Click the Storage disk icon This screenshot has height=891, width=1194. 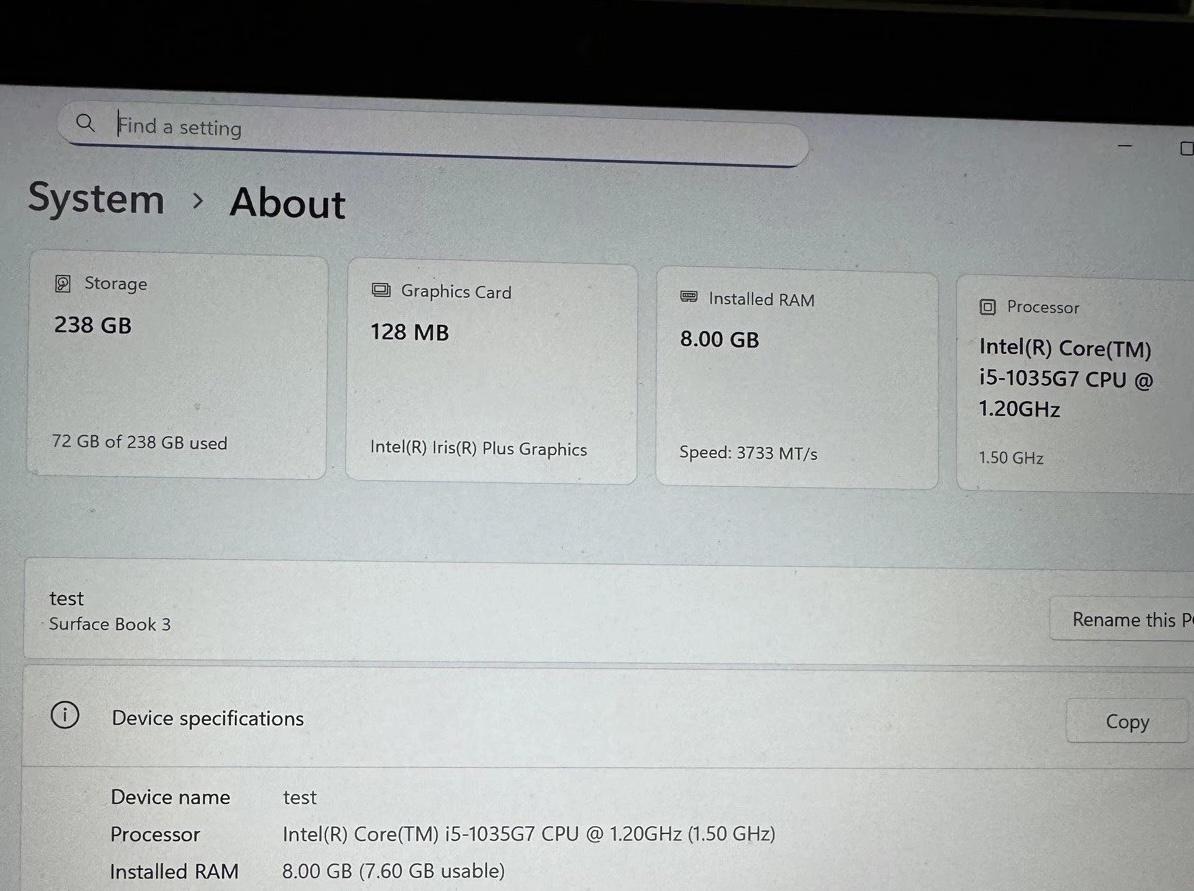click(62, 284)
